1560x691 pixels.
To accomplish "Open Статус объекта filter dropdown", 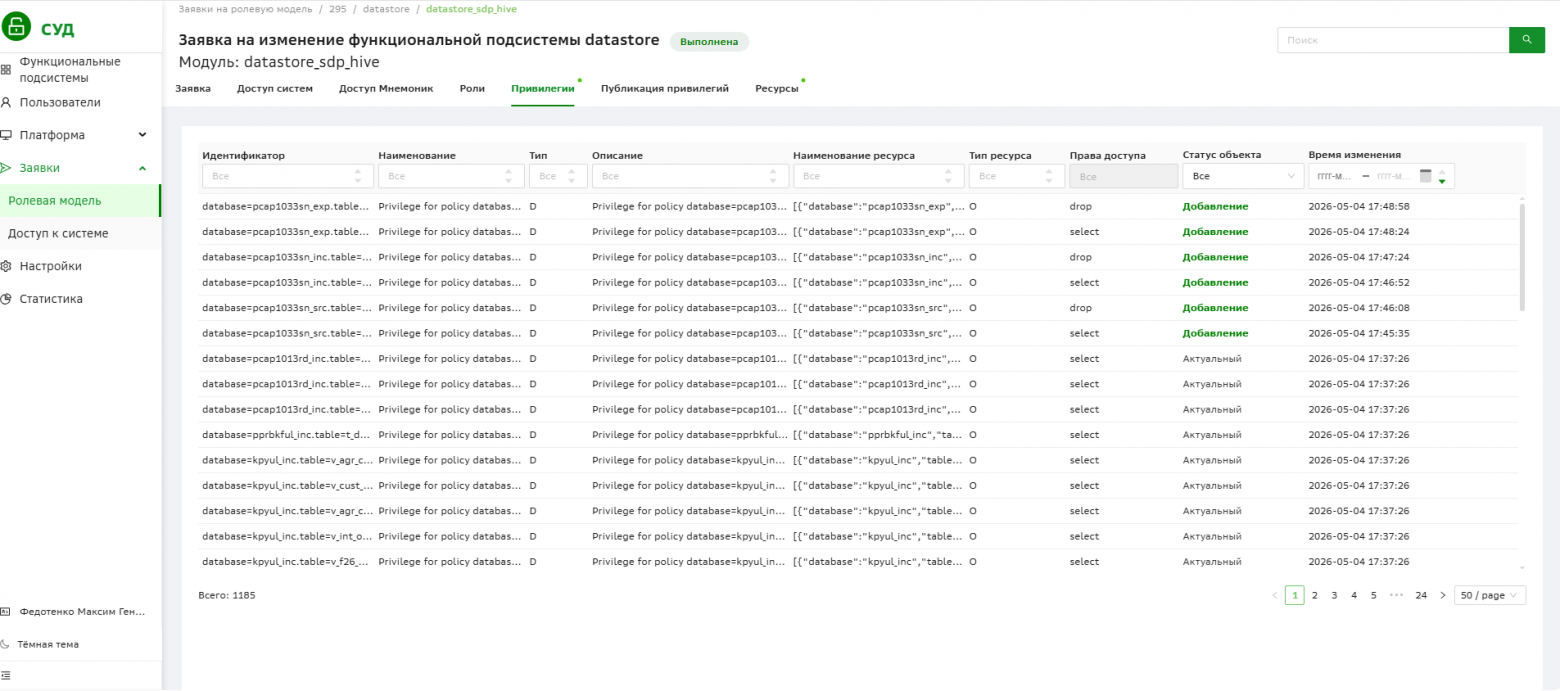I will point(1242,176).
